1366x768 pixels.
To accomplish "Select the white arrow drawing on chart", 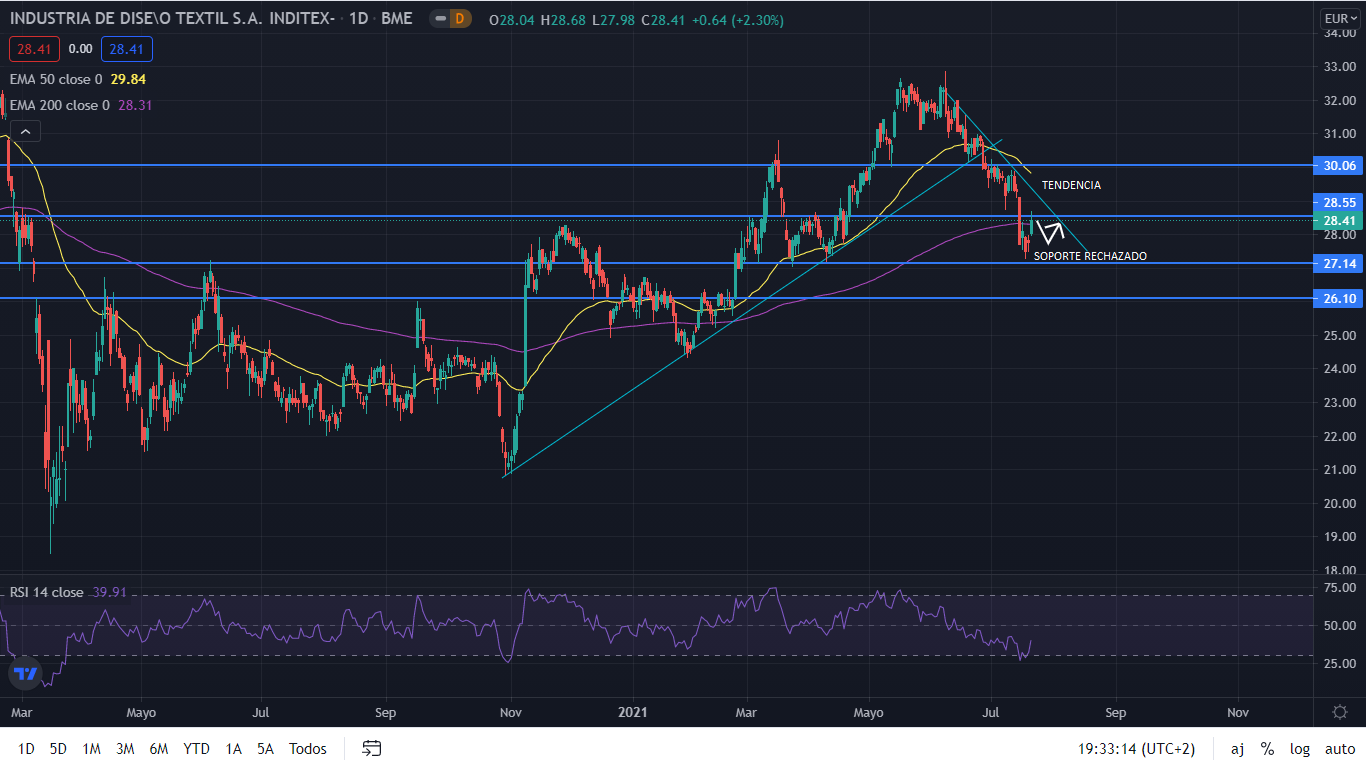I will pyautogui.click(x=1050, y=233).
